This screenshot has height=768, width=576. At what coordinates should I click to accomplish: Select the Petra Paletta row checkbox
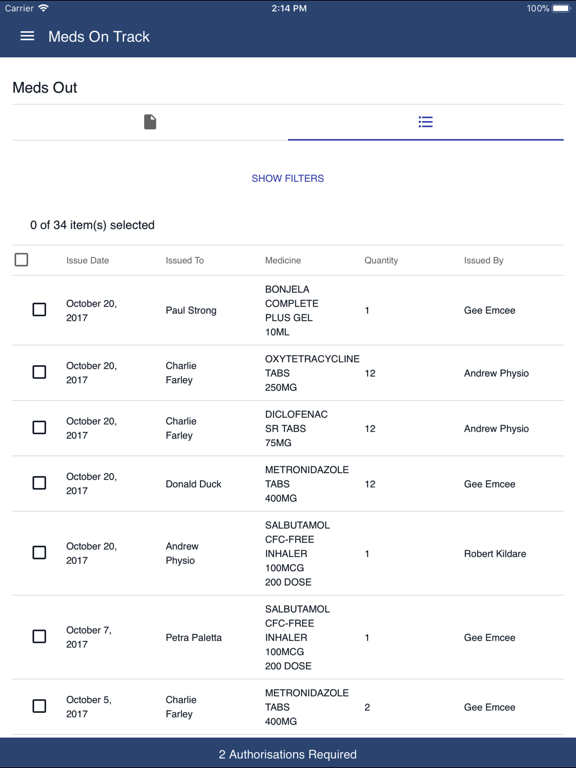click(x=39, y=636)
